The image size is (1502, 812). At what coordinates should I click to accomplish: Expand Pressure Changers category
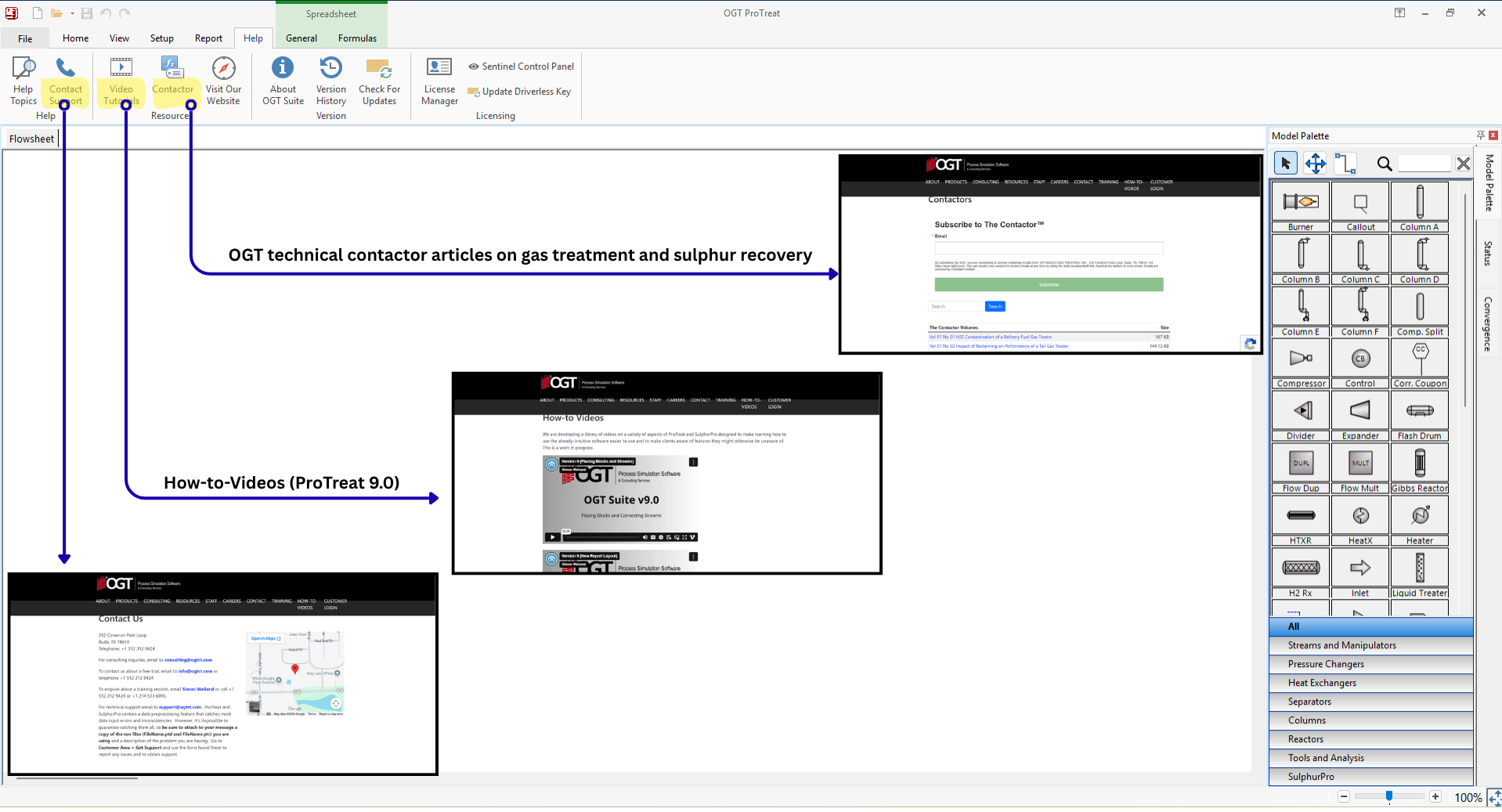pos(1370,664)
